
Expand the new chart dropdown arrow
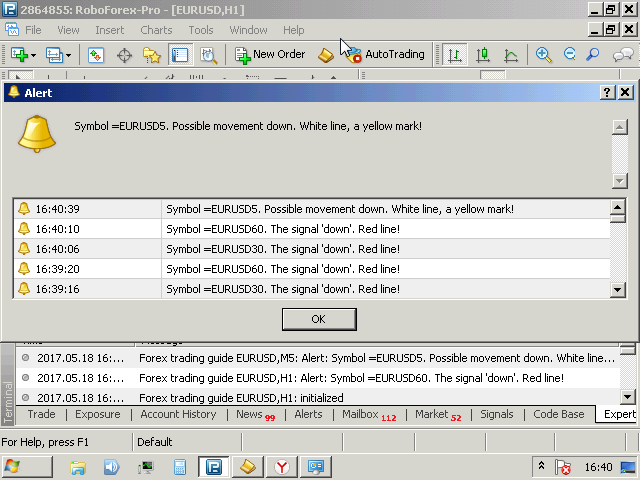(x=35, y=56)
